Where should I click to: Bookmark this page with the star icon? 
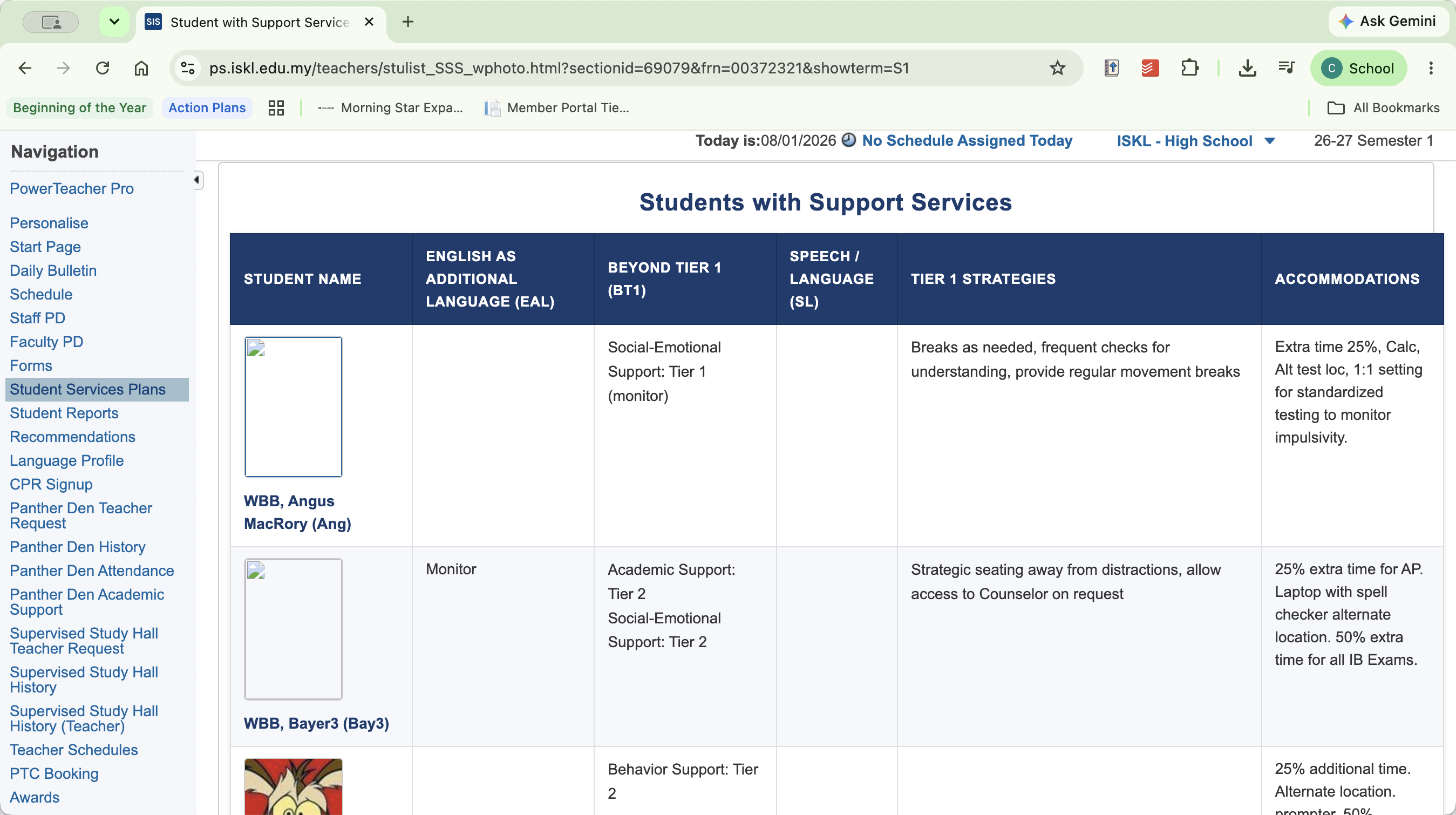click(x=1057, y=69)
